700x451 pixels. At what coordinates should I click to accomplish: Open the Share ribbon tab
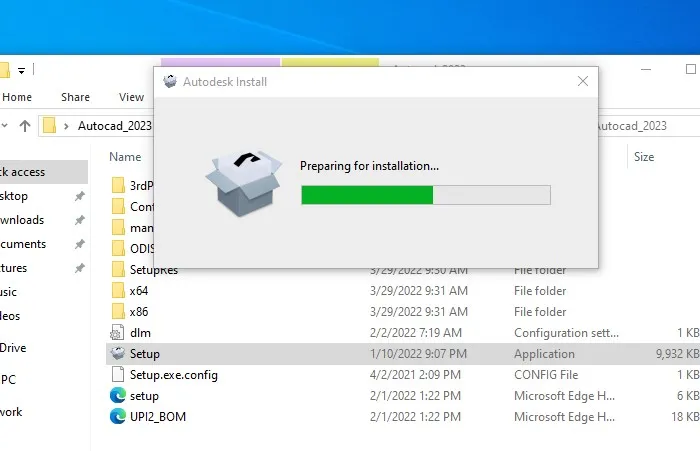click(75, 97)
